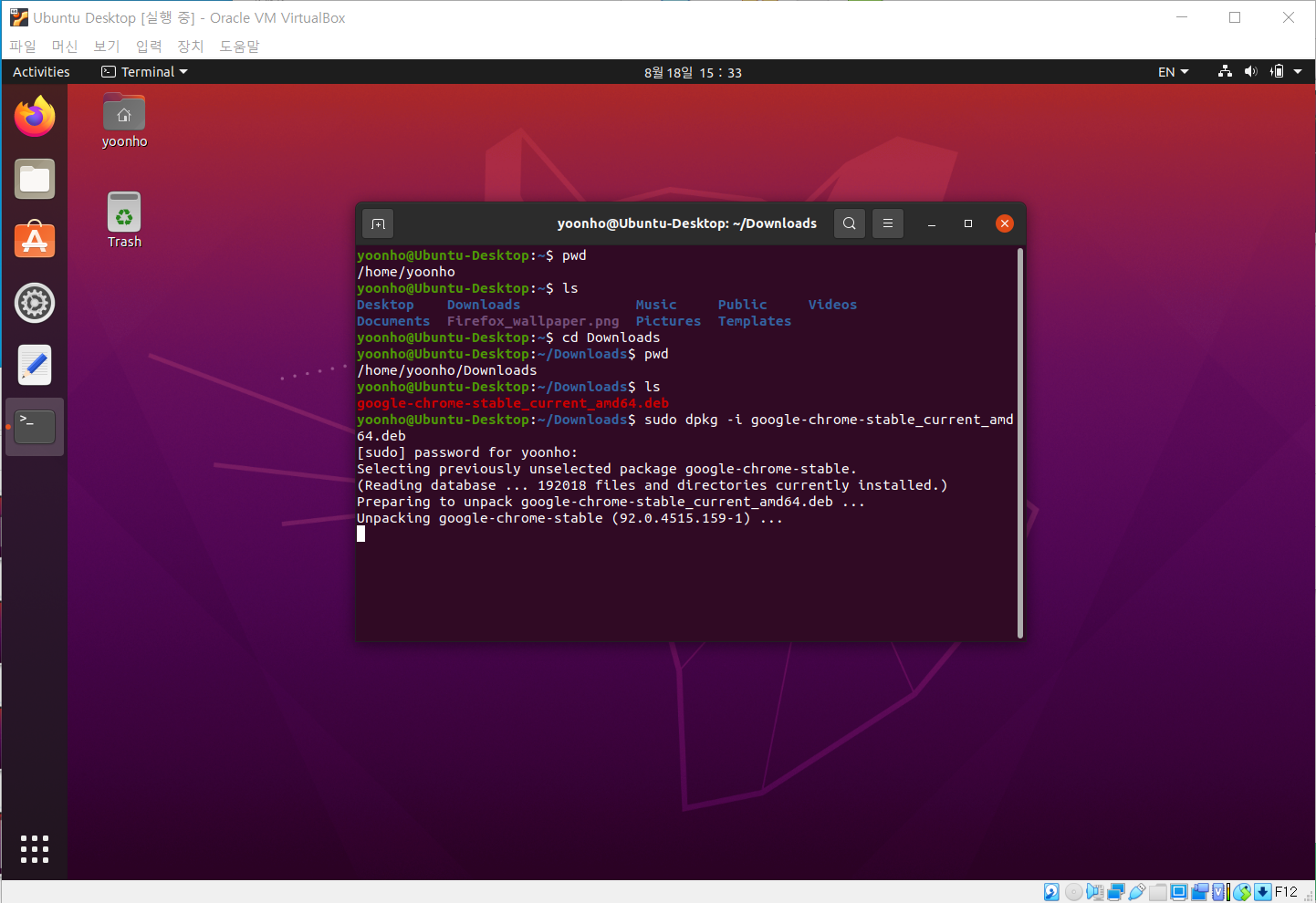The height and width of the screenshot is (903, 1316).
Task: Open the yoonho home folder desktop icon
Action: (x=124, y=120)
